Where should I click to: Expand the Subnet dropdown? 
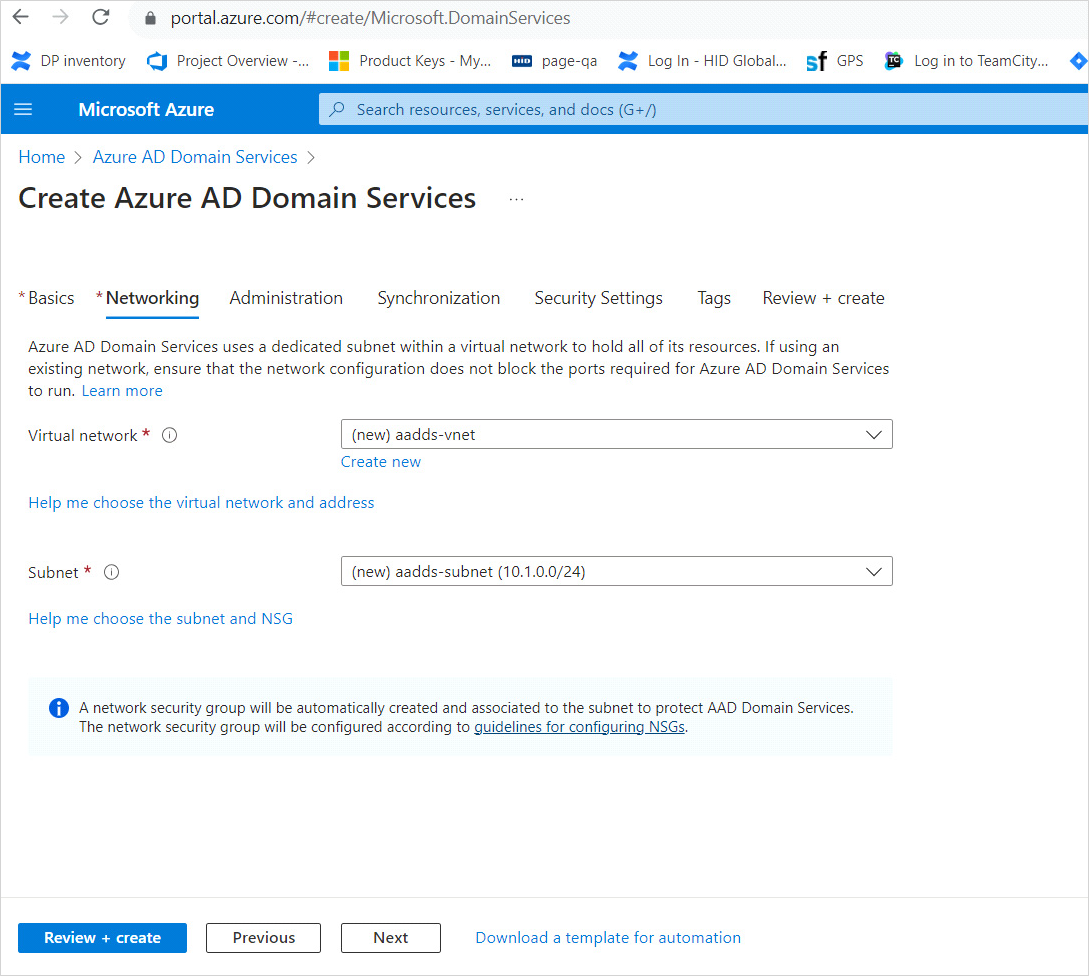tap(616, 571)
